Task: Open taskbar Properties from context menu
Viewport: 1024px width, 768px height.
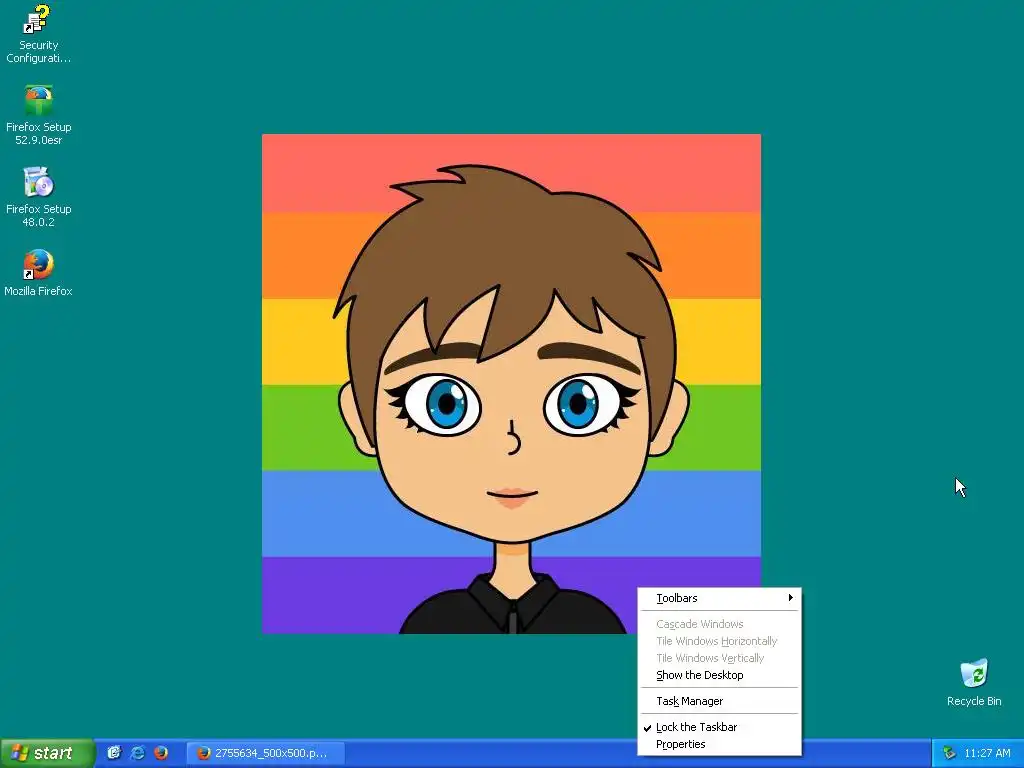Action: pyautogui.click(x=719, y=744)
